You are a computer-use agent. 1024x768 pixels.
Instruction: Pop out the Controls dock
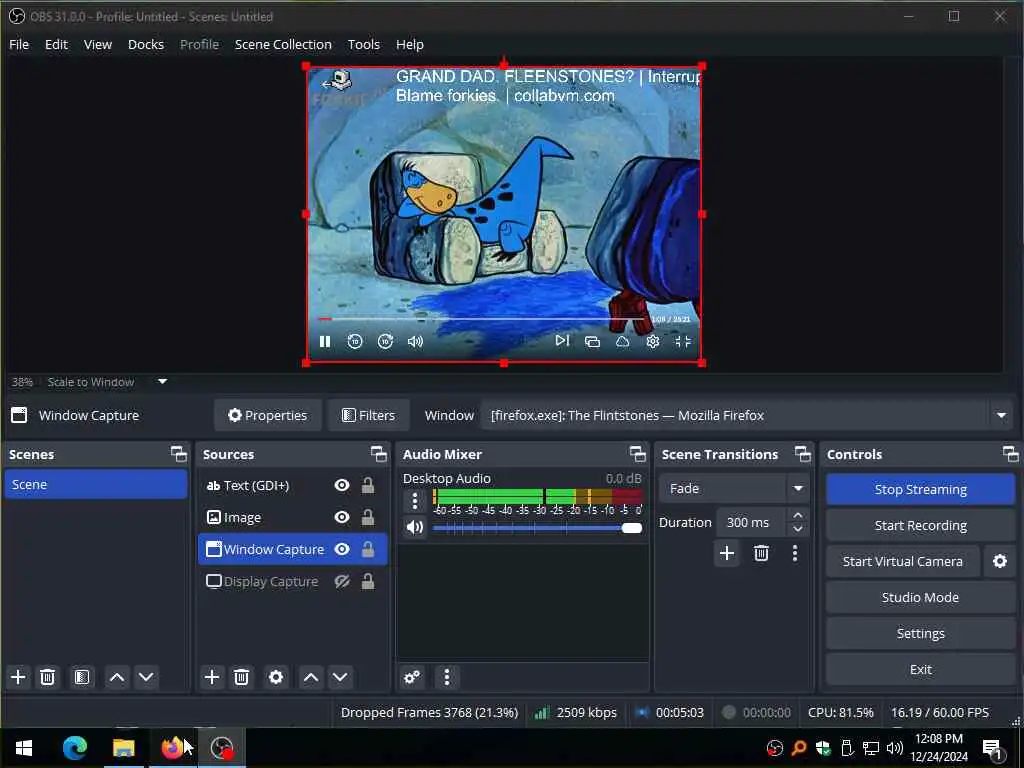[1010, 454]
